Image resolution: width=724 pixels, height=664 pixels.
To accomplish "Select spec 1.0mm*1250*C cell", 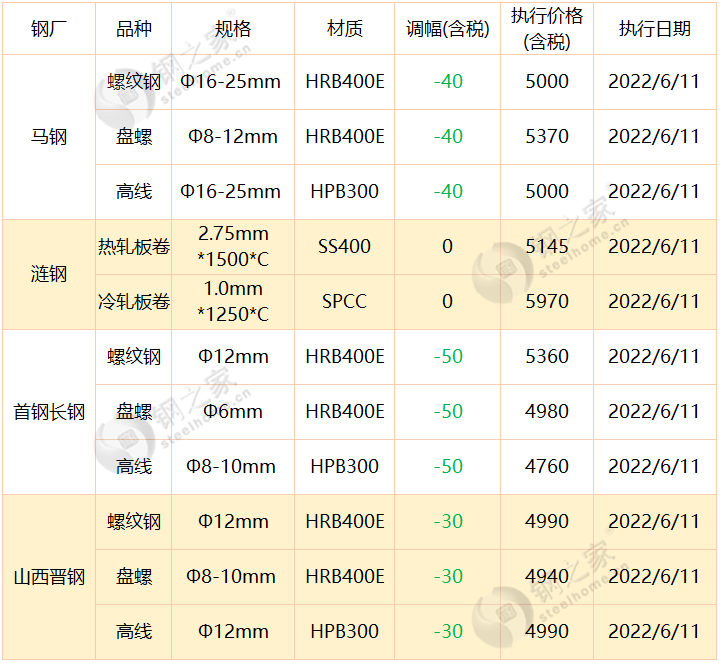I will pyautogui.click(x=233, y=302).
